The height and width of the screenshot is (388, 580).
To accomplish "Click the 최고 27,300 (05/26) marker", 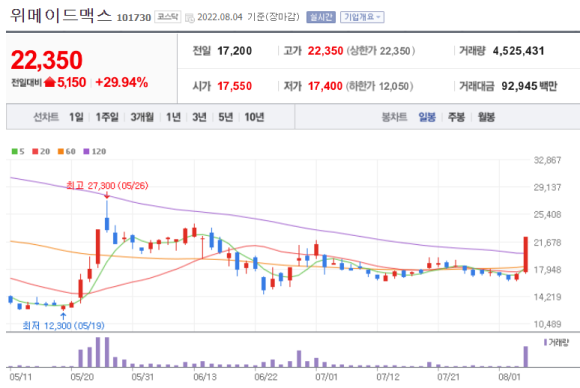I will click(x=107, y=185).
